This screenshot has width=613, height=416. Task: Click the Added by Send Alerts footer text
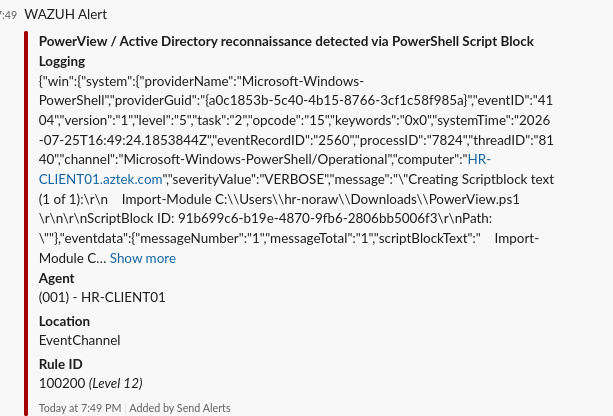pos(180,408)
